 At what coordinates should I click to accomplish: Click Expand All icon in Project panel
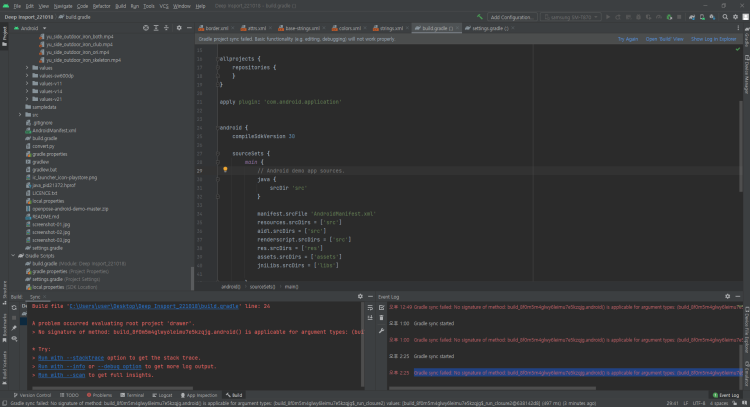[156, 28]
